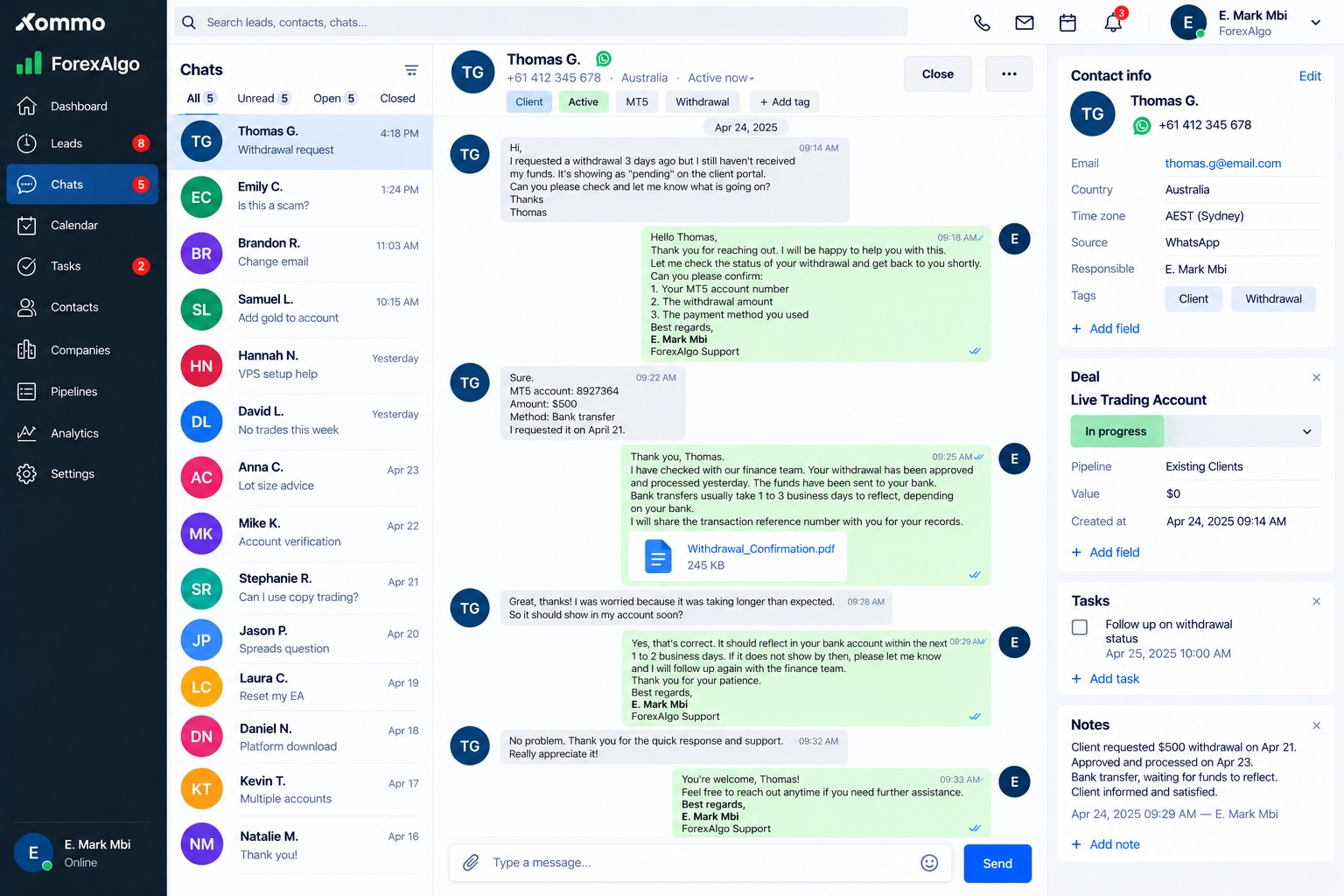
Task: Close the Notes panel with X
Action: (x=1316, y=725)
